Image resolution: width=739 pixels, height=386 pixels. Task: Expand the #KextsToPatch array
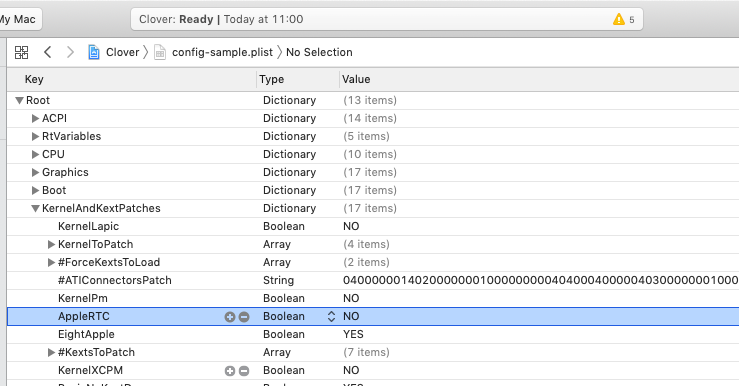[x=51, y=352]
